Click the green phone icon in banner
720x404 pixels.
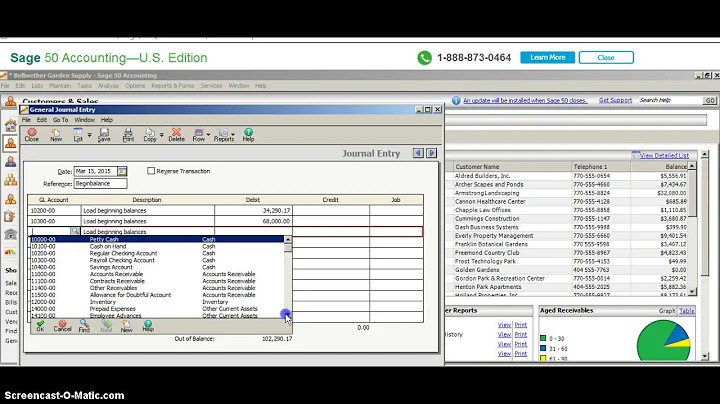pos(425,58)
